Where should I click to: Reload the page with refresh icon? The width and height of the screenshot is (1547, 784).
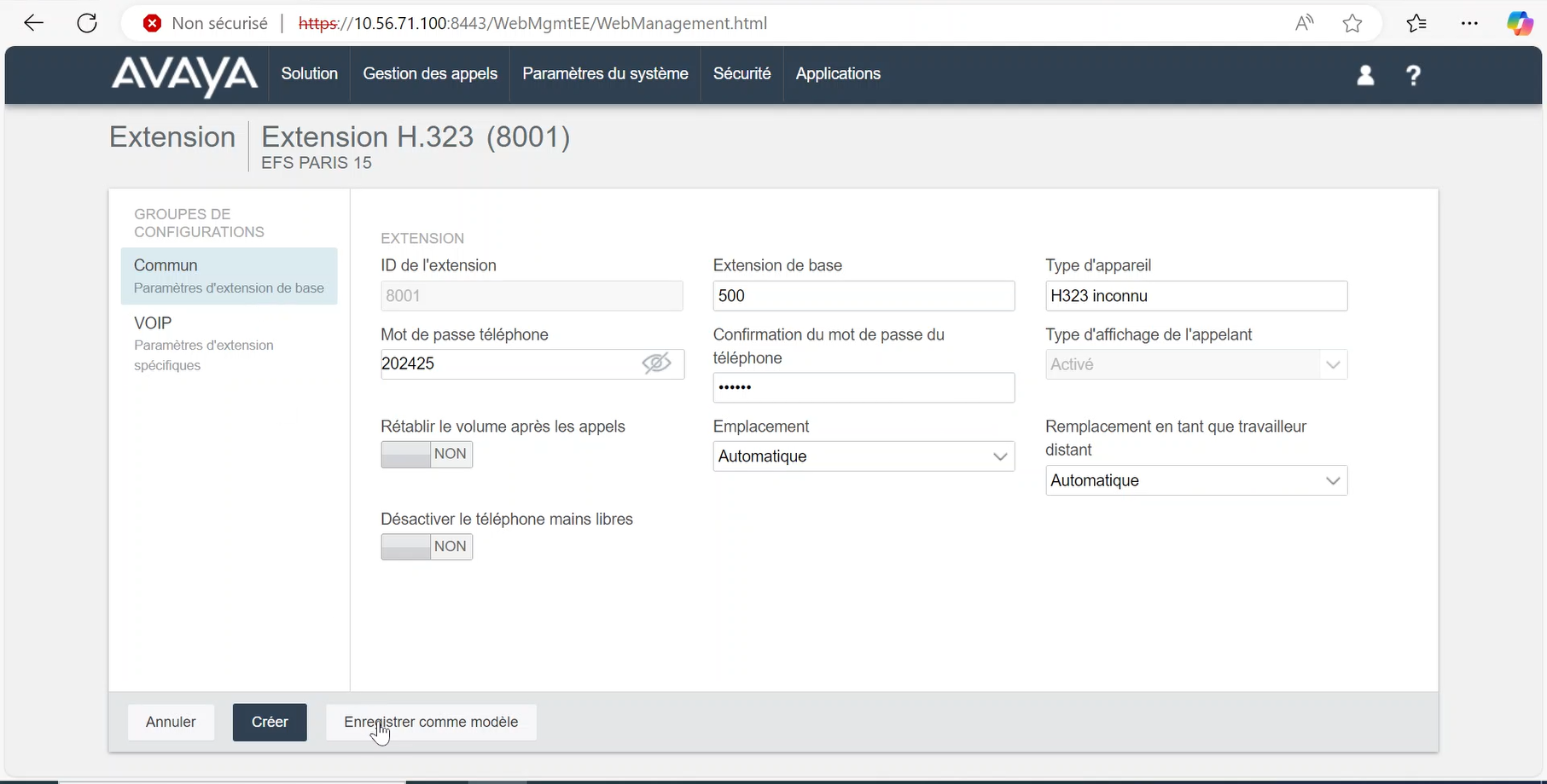[87, 23]
